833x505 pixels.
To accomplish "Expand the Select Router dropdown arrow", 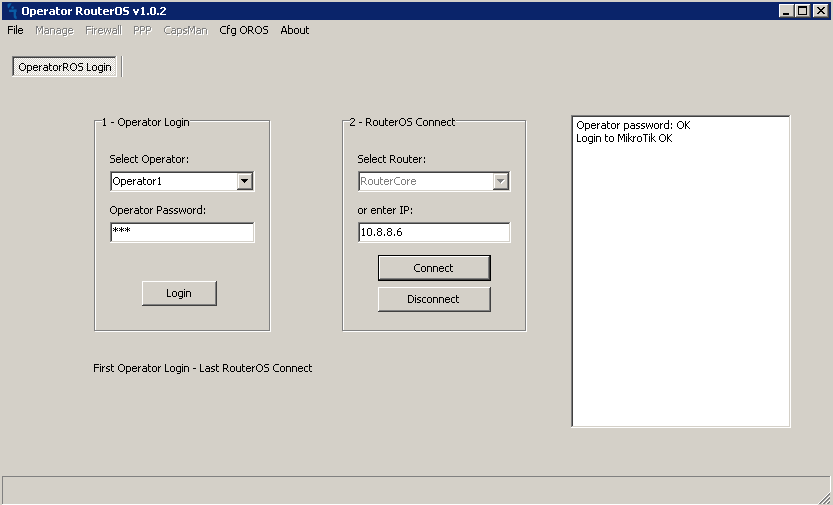I will click(500, 181).
